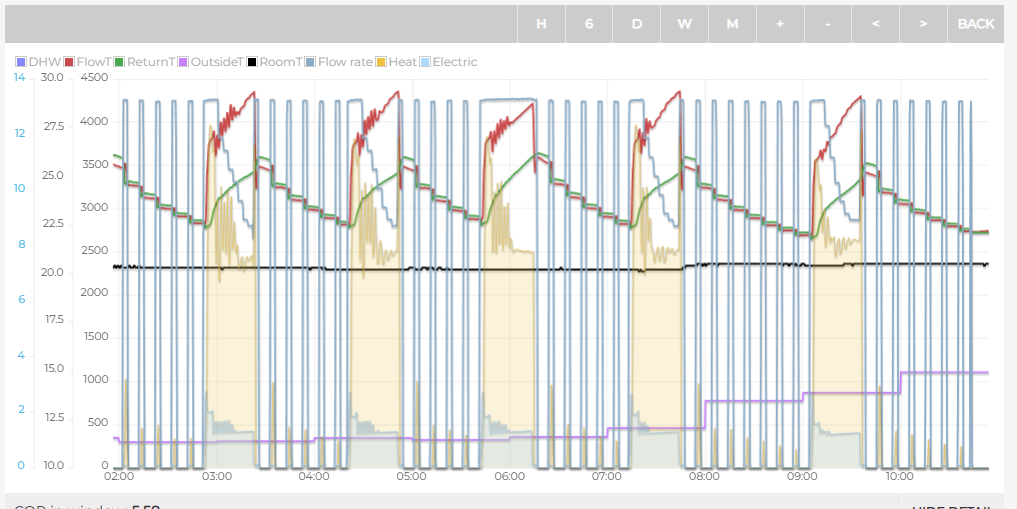
Task: Click the 06:00 label on time axis
Action: tap(509, 477)
